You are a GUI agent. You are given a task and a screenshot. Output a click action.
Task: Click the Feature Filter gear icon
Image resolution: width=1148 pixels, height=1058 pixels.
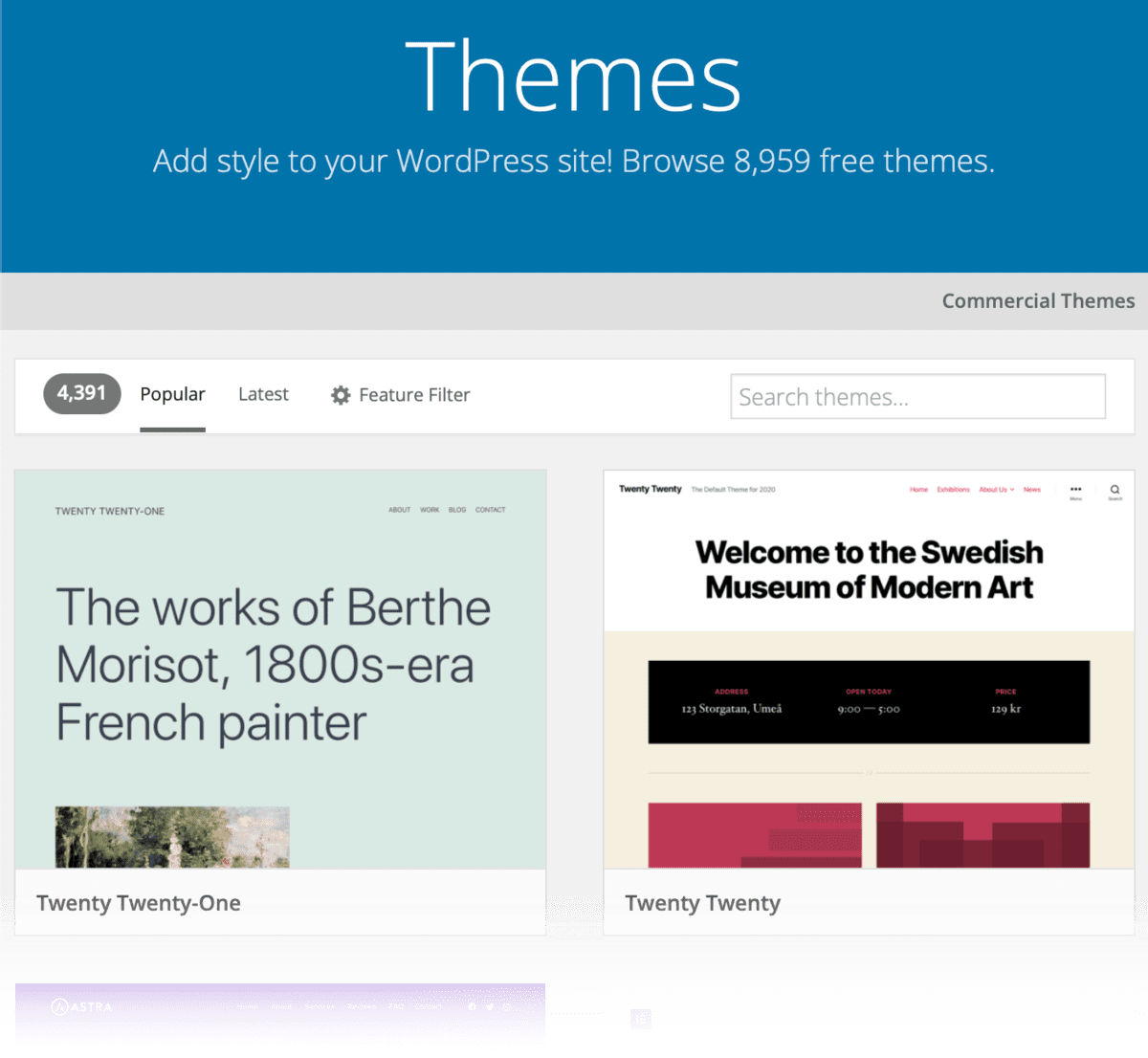(340, 395)
